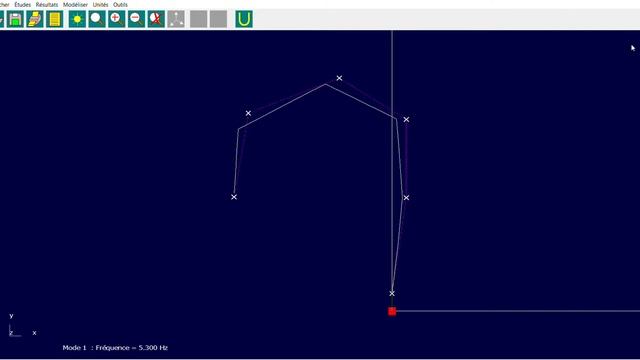The height and width of the screenshot is (360, 640).
Task: Click the crossed-out magnifier icon
Action: click(156, 19)
